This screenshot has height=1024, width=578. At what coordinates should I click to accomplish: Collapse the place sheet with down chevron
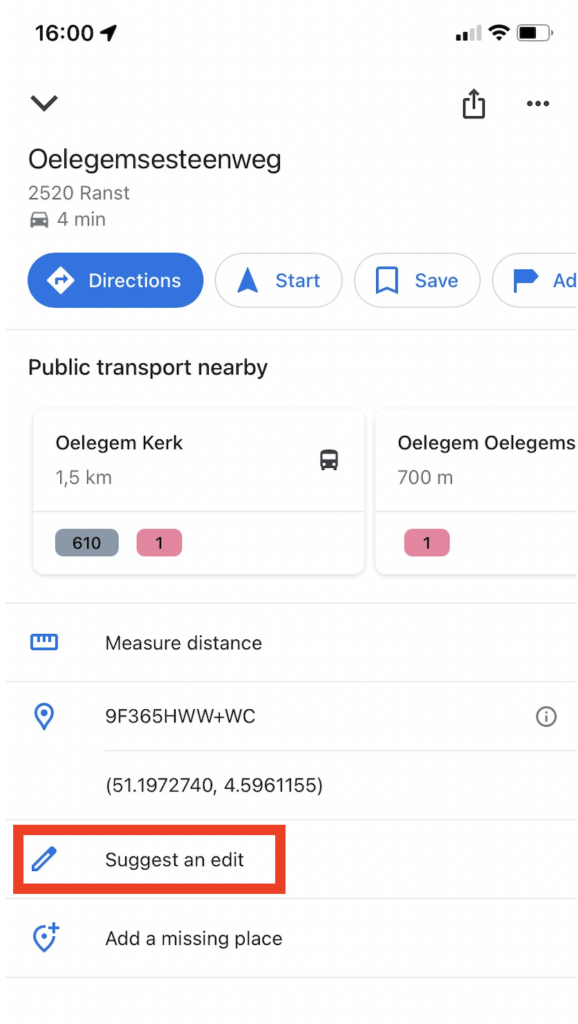(x=44, y=103)
